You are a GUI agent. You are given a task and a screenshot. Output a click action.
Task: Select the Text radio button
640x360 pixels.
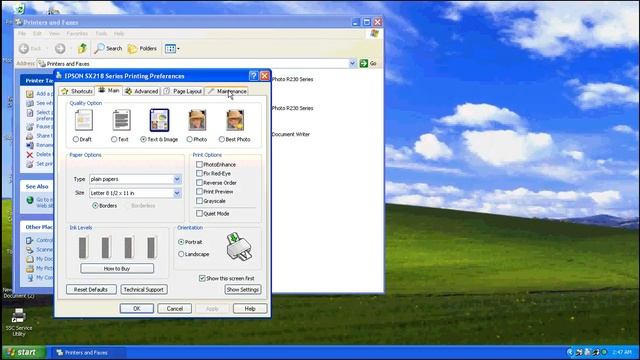(x=114, y=139)
